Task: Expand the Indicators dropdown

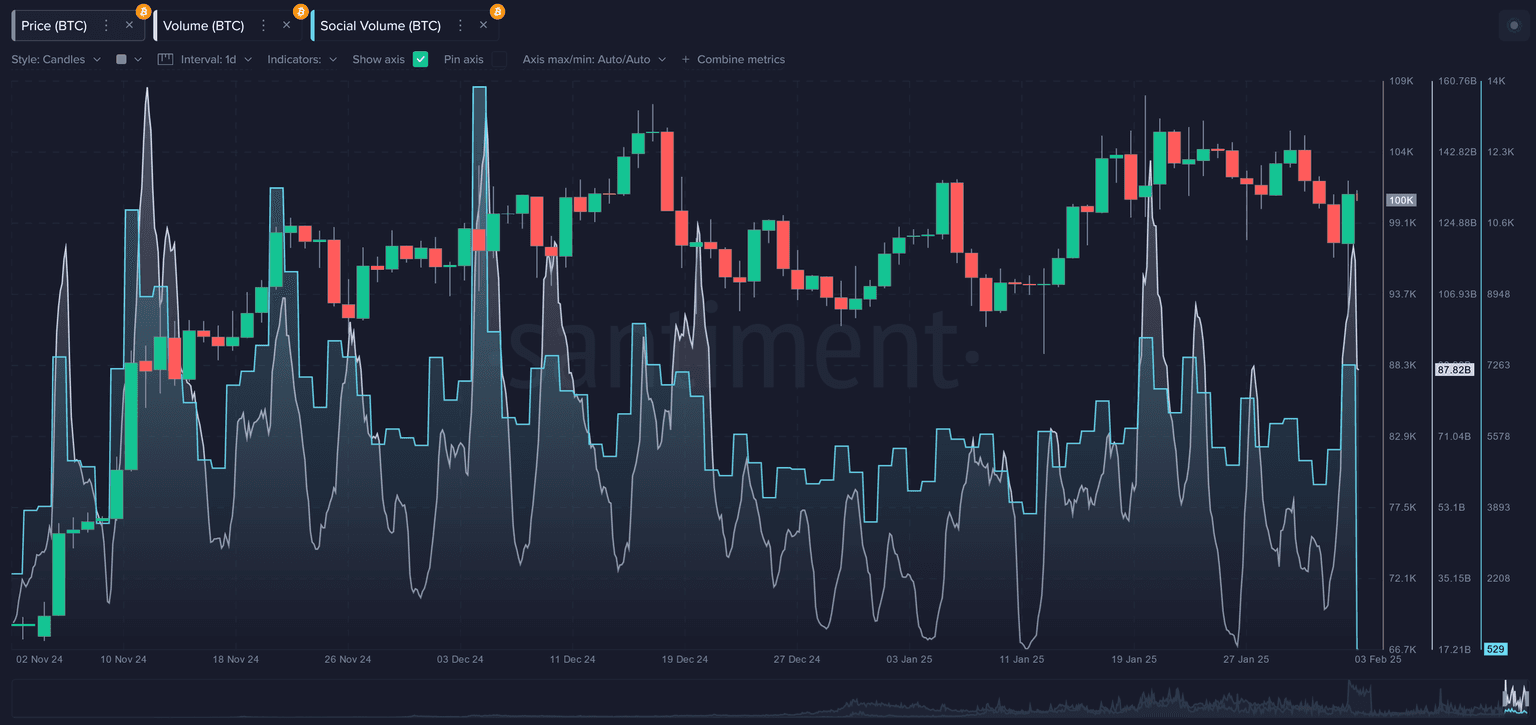Action: click(302, 59)
